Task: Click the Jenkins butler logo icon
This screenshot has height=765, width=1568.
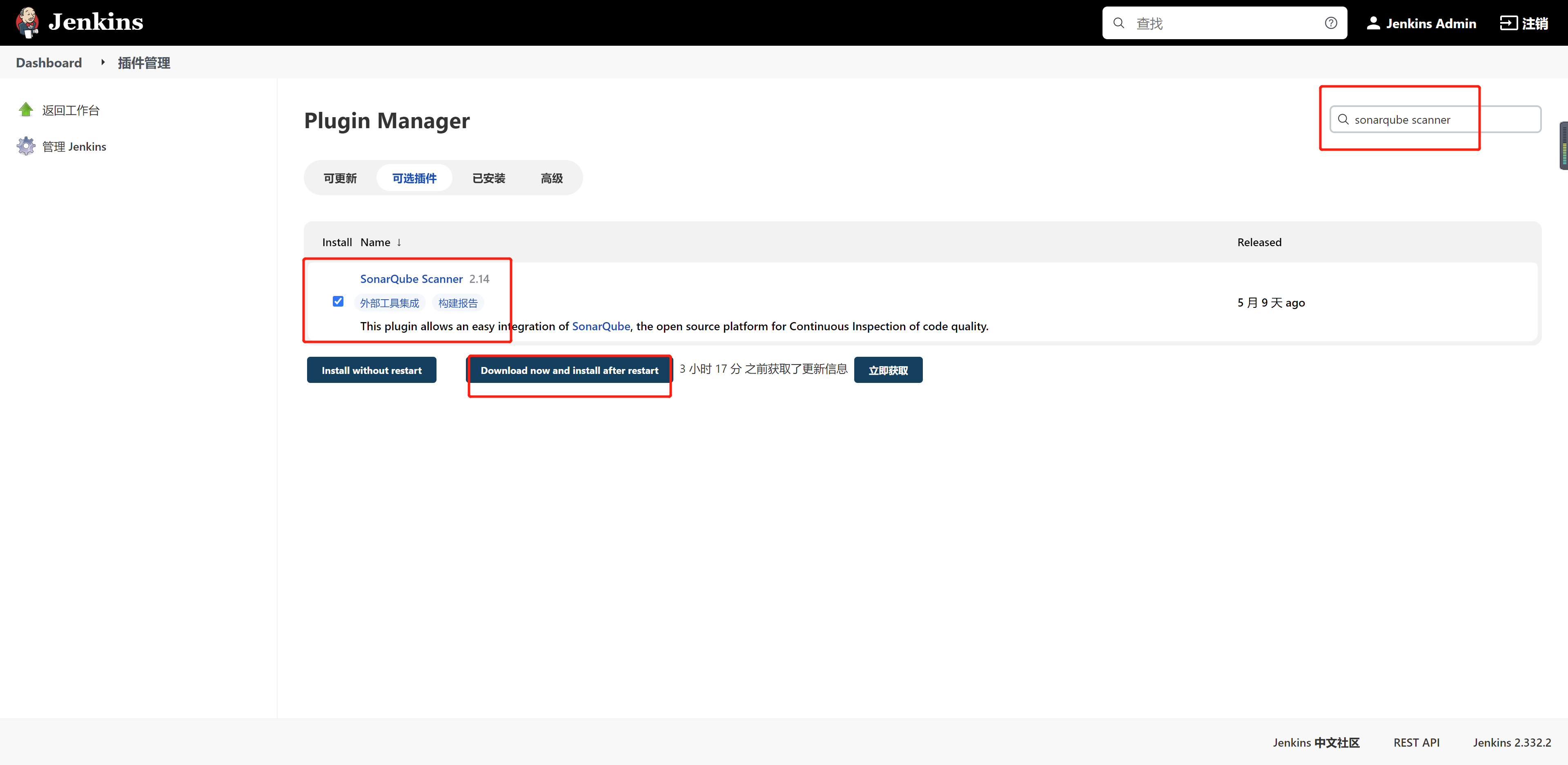Action: 27,22
